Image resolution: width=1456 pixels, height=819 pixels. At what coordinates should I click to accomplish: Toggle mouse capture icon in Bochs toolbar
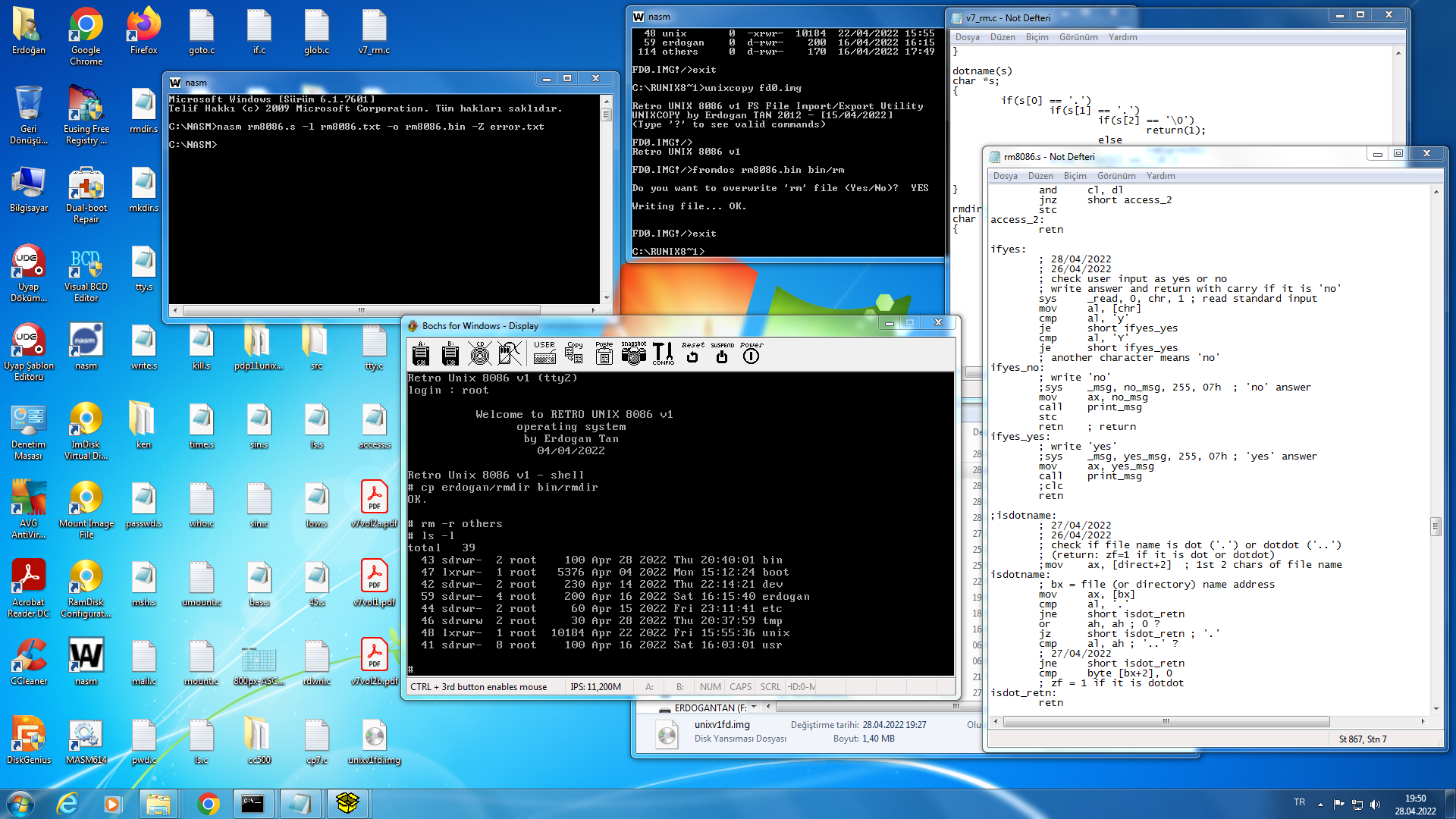pos(510,353)
